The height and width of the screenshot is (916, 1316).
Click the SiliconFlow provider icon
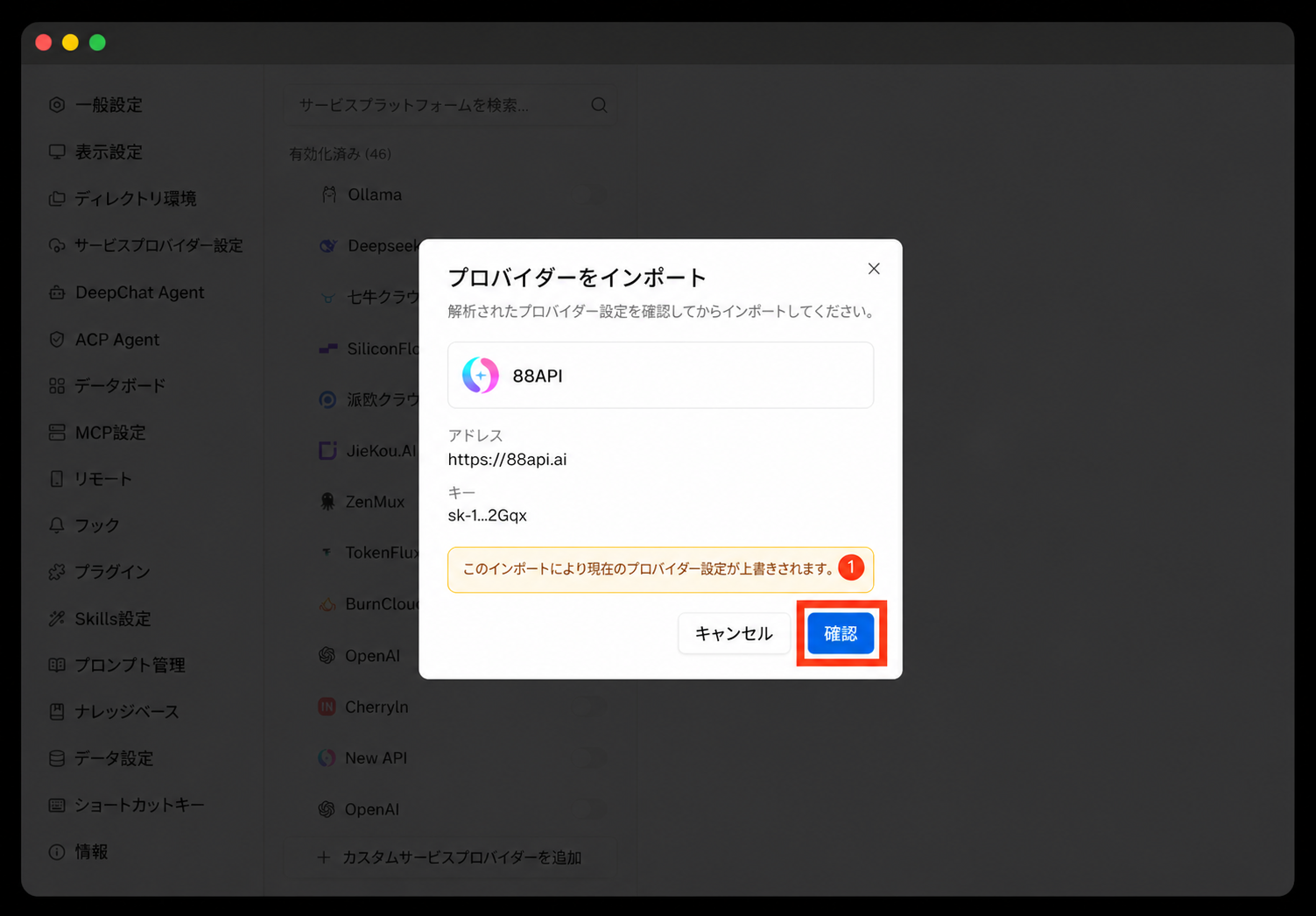[328, 349]
